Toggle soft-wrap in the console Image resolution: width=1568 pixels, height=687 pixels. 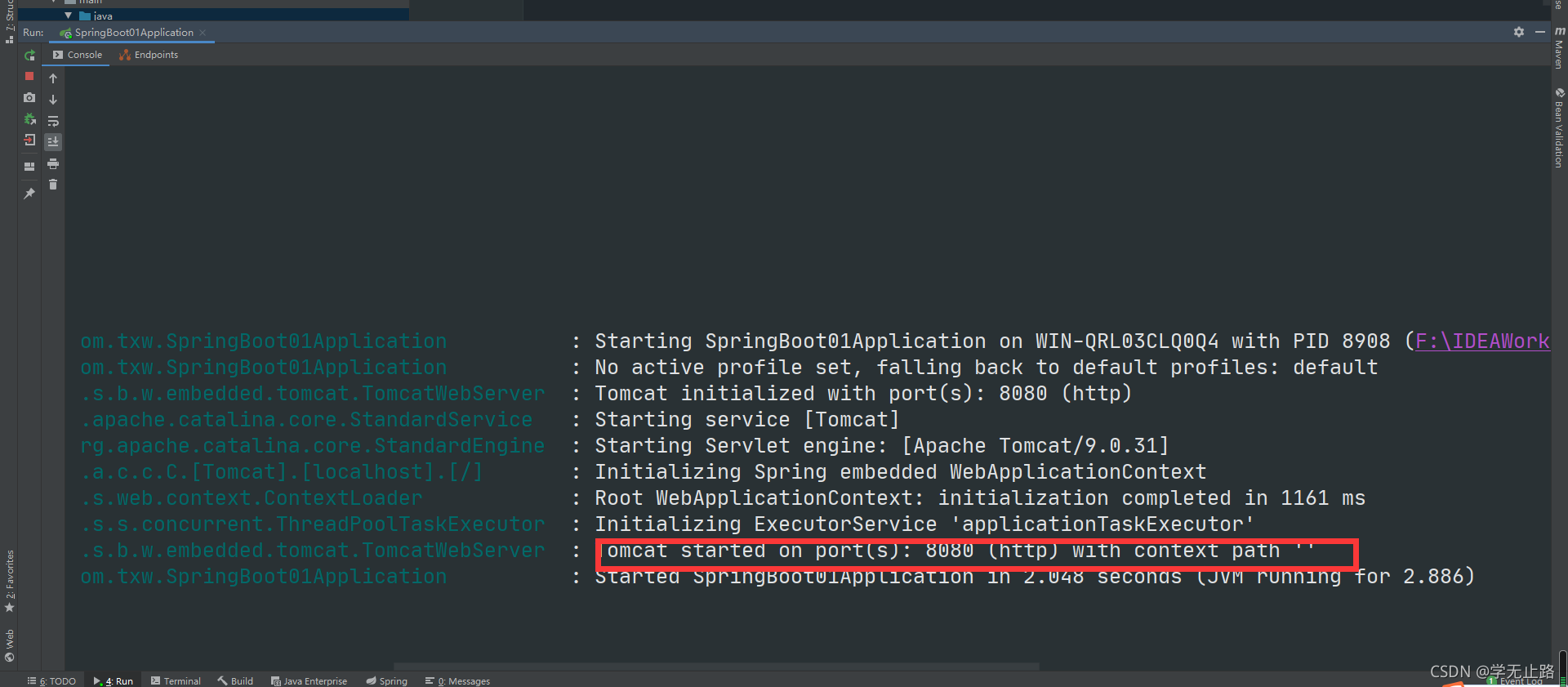53,121
